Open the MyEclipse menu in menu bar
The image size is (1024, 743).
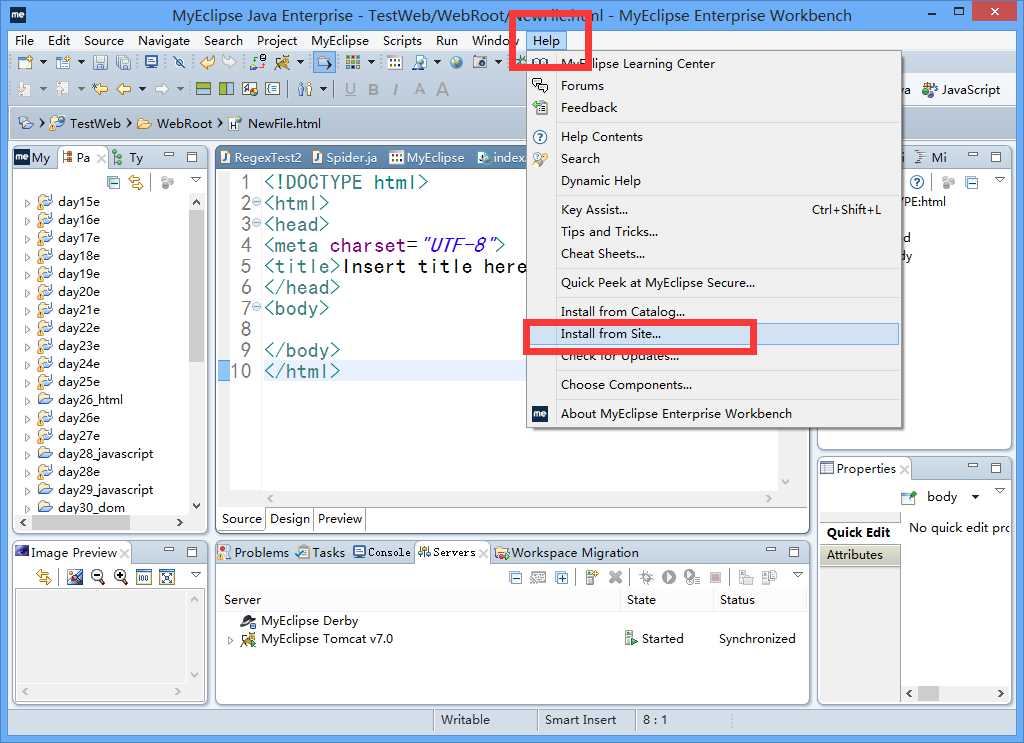coord(340,40)
